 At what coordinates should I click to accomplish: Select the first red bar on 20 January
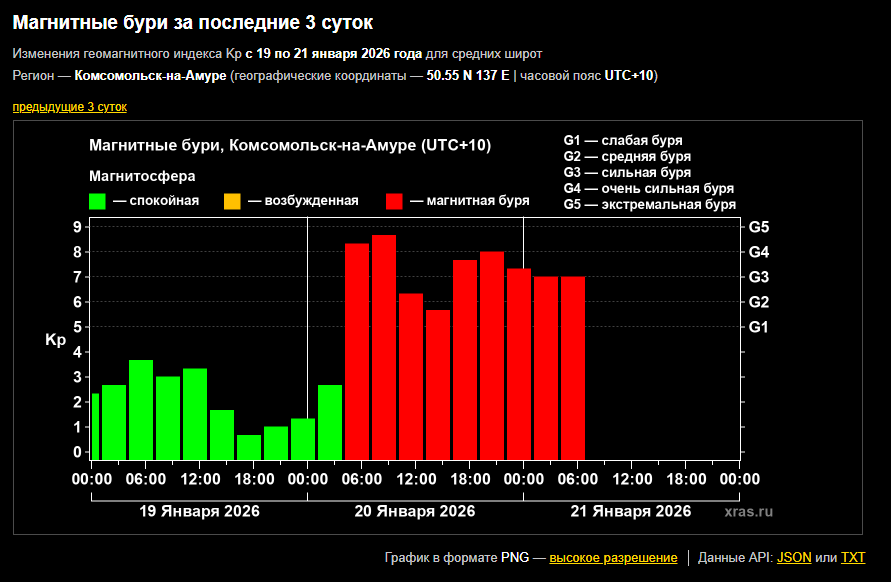(x=357, y=350)
